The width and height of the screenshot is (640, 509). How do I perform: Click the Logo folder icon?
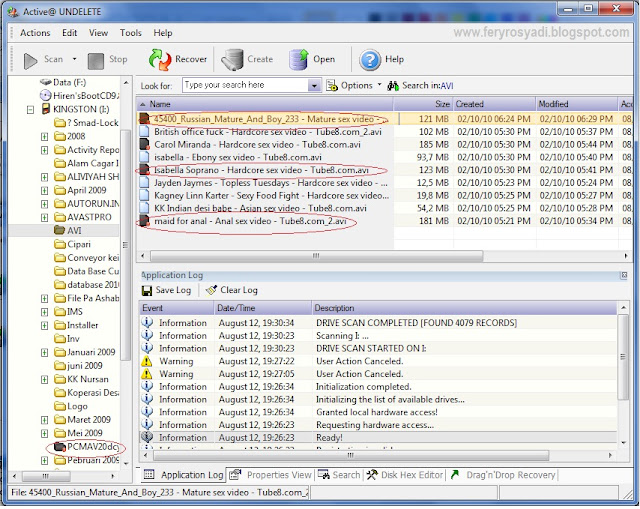coord(60,406)
